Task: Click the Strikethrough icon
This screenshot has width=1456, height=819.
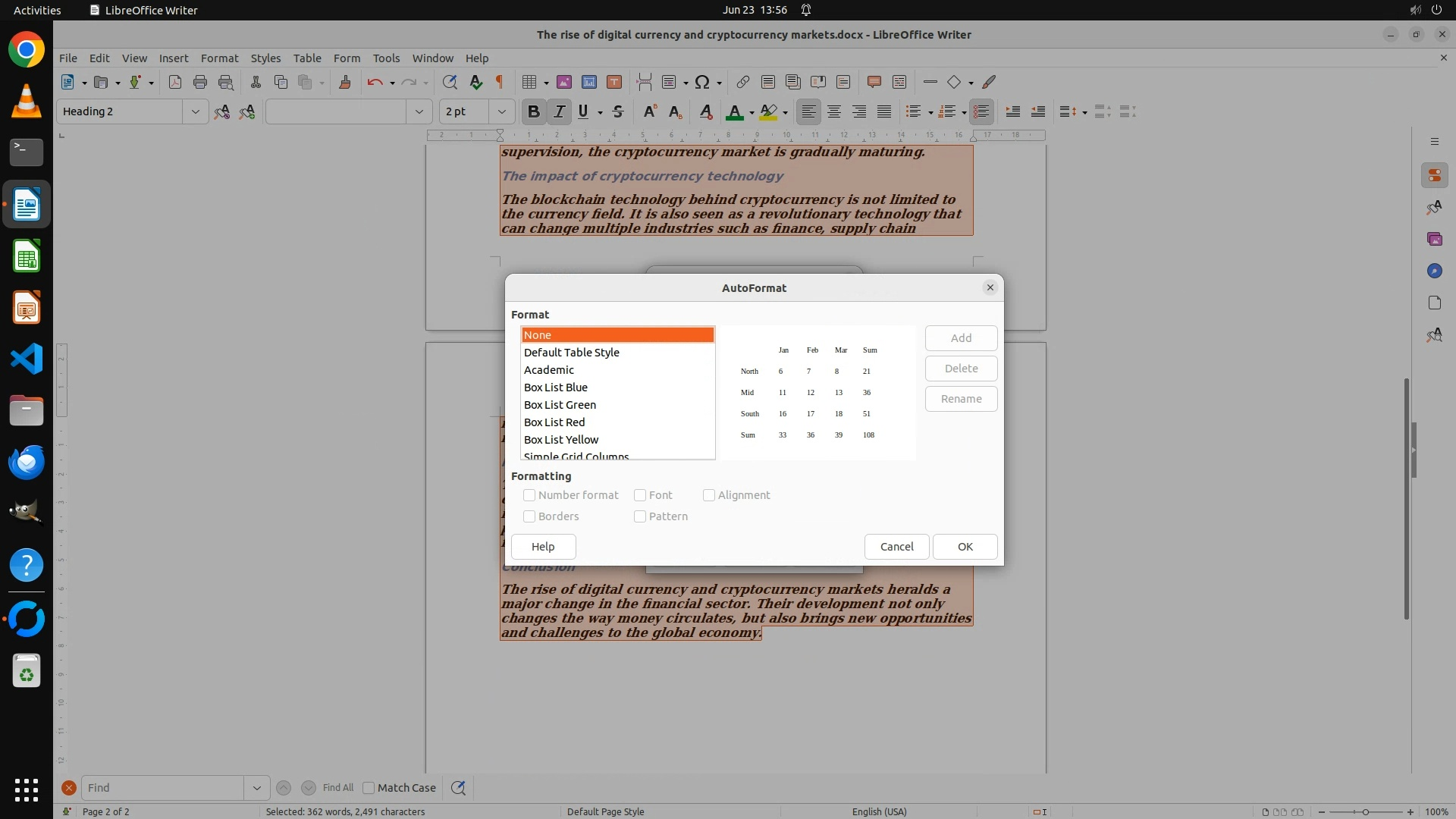Action: [618, 111]
